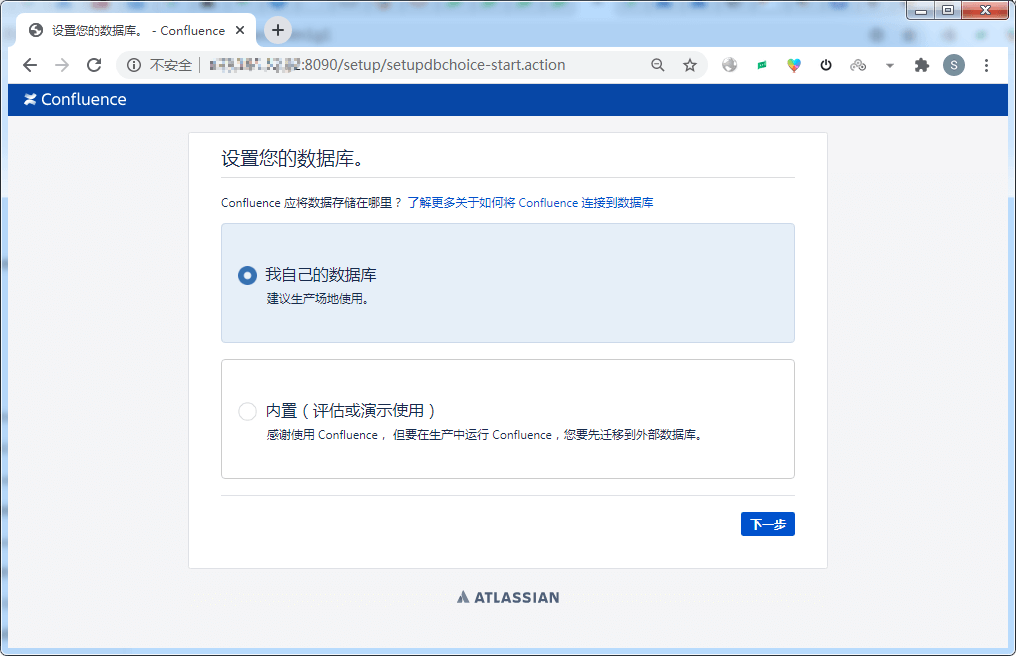Maximize the browser window

tap(948, 10)
